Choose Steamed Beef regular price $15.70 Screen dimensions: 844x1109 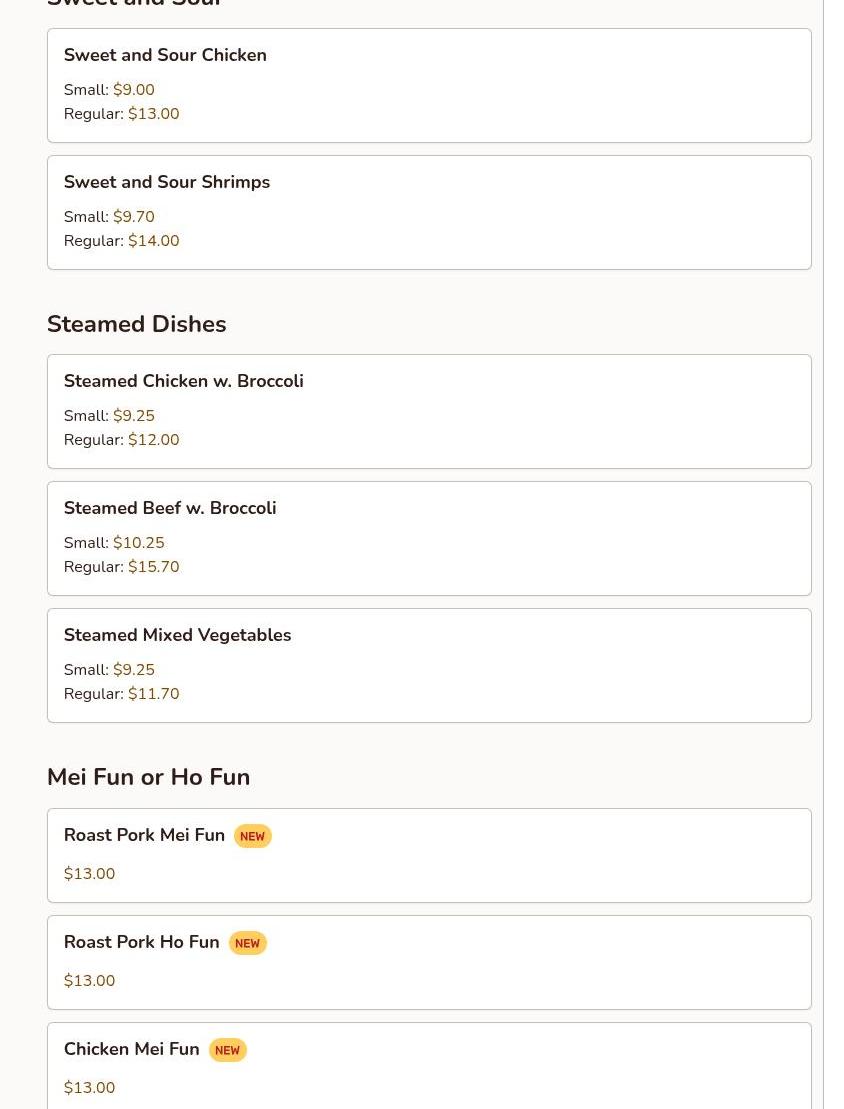pos(153,567)
